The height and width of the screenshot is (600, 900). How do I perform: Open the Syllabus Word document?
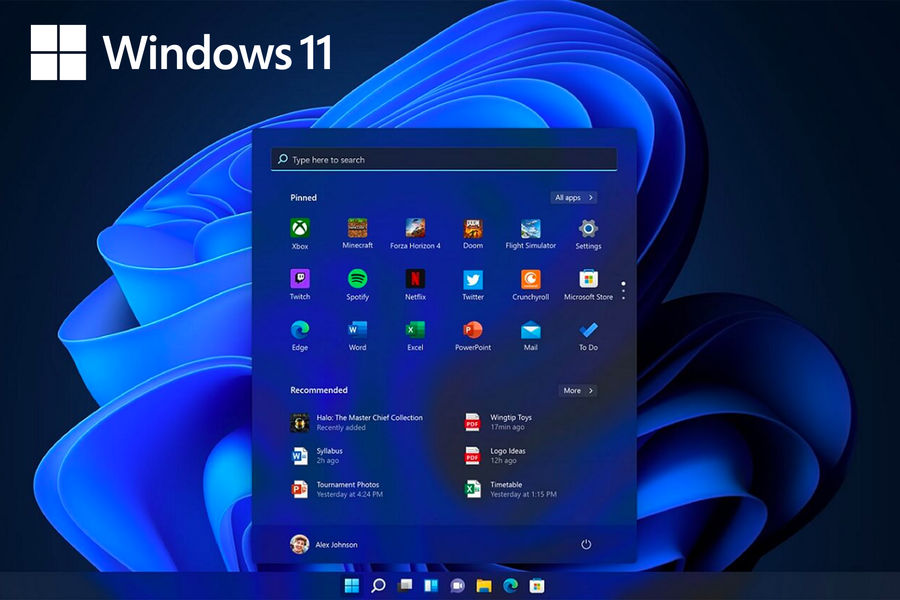(x=330, y=455)
